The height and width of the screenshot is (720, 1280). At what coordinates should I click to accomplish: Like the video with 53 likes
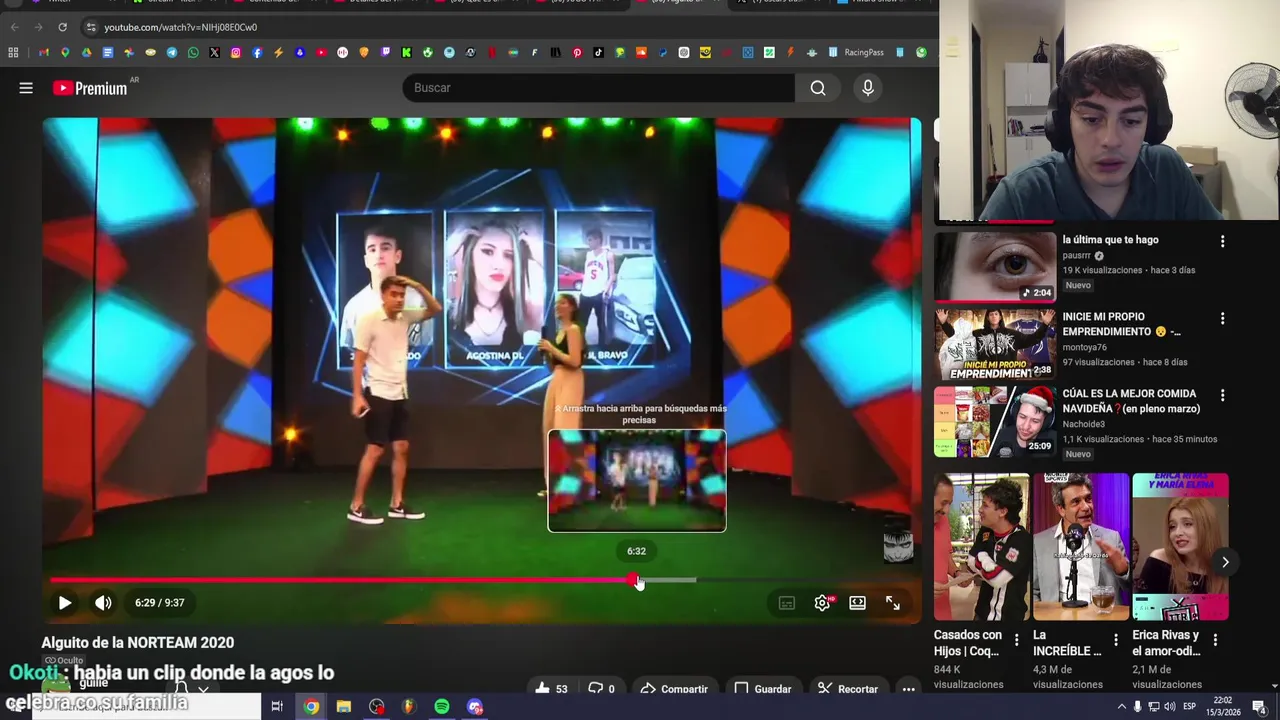tap(551, 688)
